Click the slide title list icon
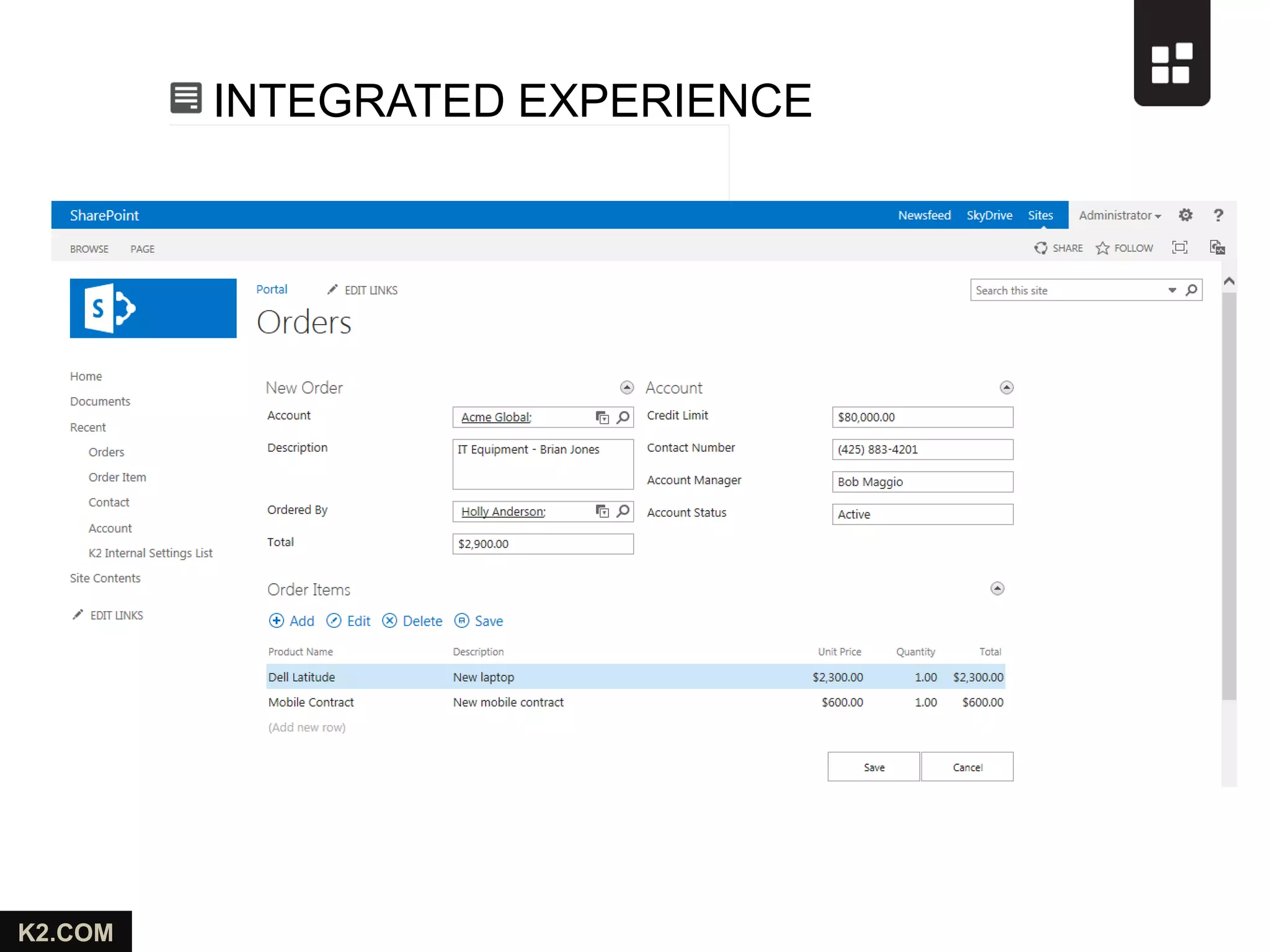 click(186, 98)
